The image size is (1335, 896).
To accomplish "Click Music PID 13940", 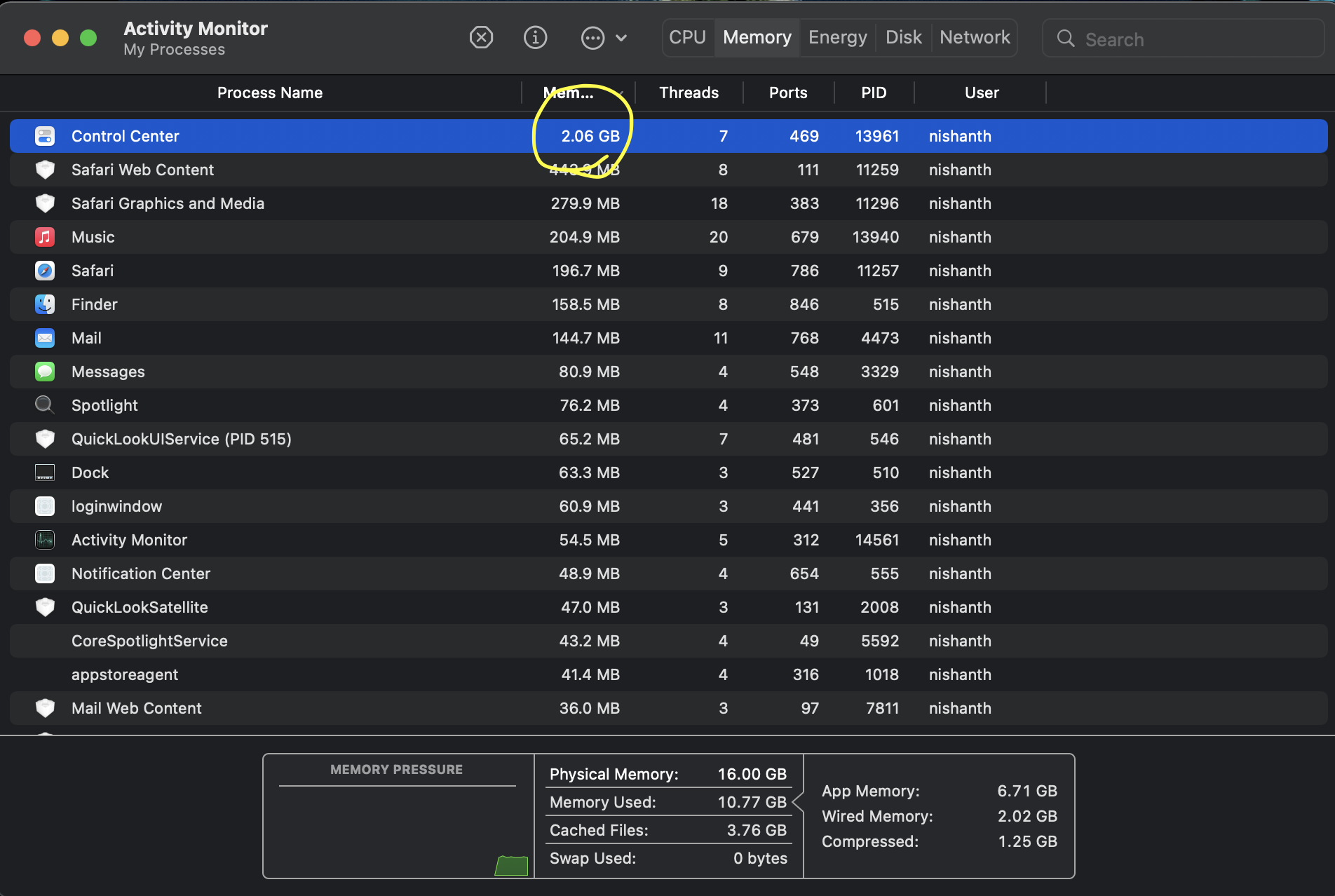I will 876,237.
